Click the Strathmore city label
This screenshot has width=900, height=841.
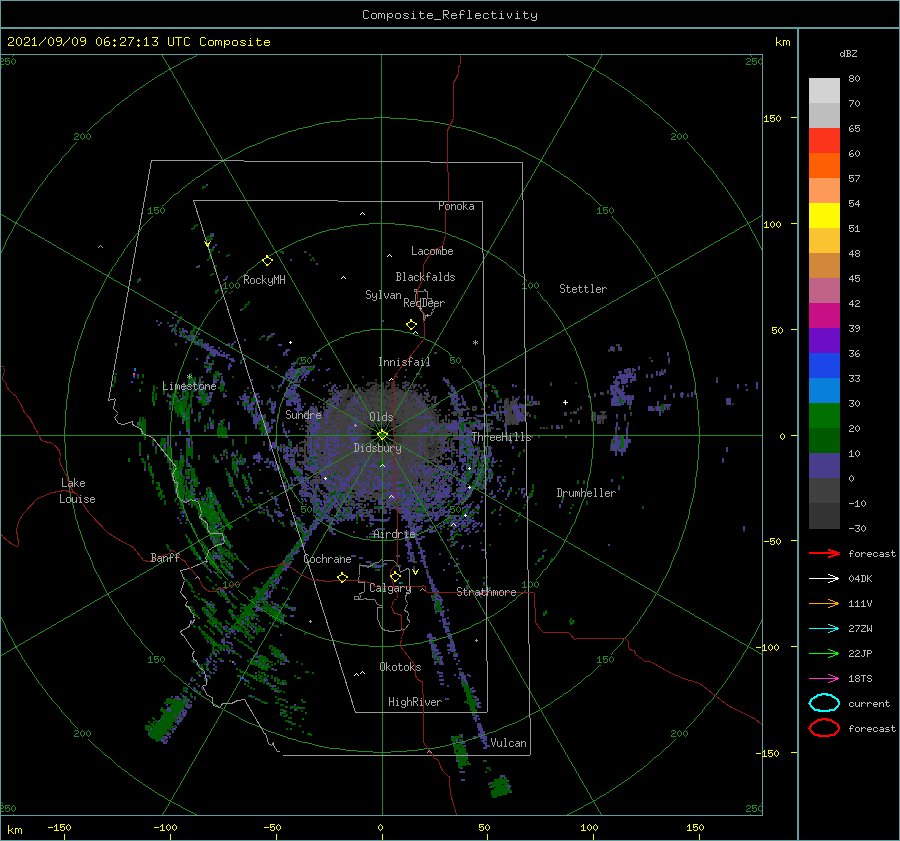486,592
